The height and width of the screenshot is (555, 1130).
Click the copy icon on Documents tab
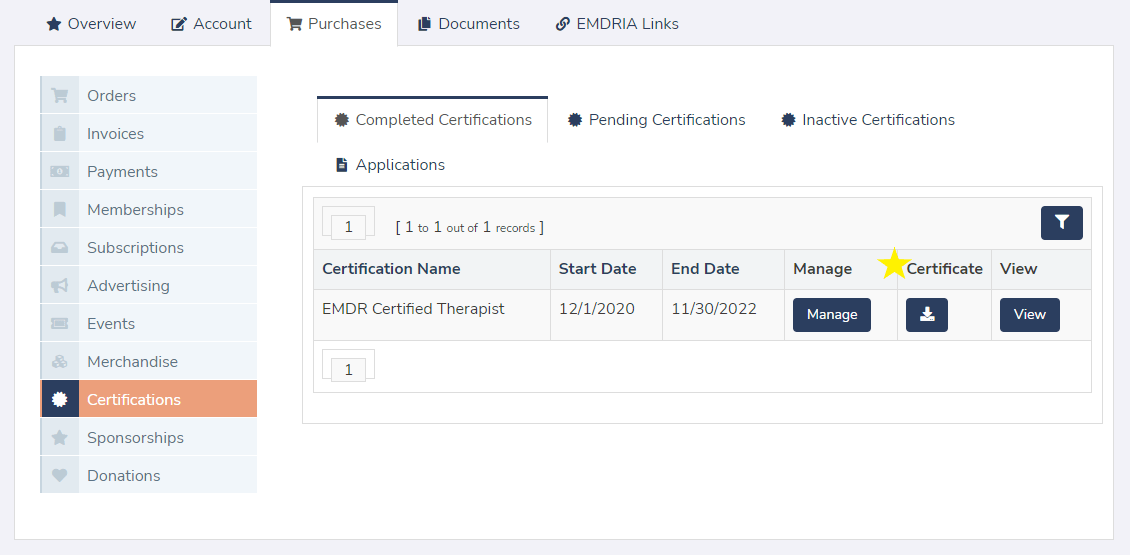click(x=424, y=24)
